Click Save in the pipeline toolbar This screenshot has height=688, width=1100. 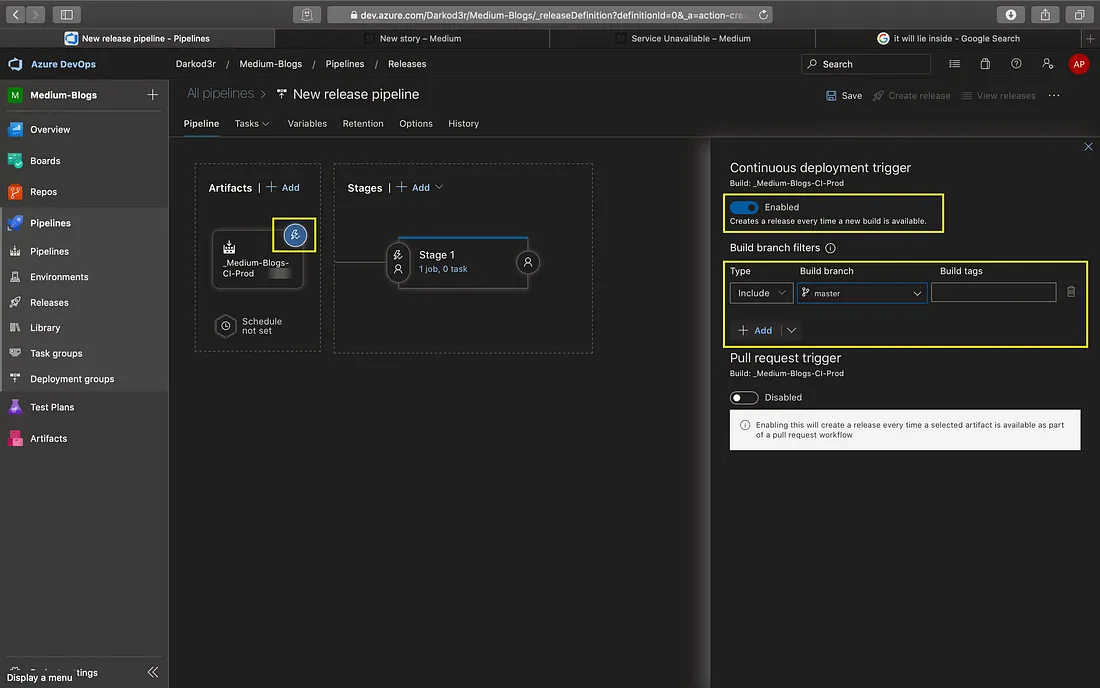point(844,95)
